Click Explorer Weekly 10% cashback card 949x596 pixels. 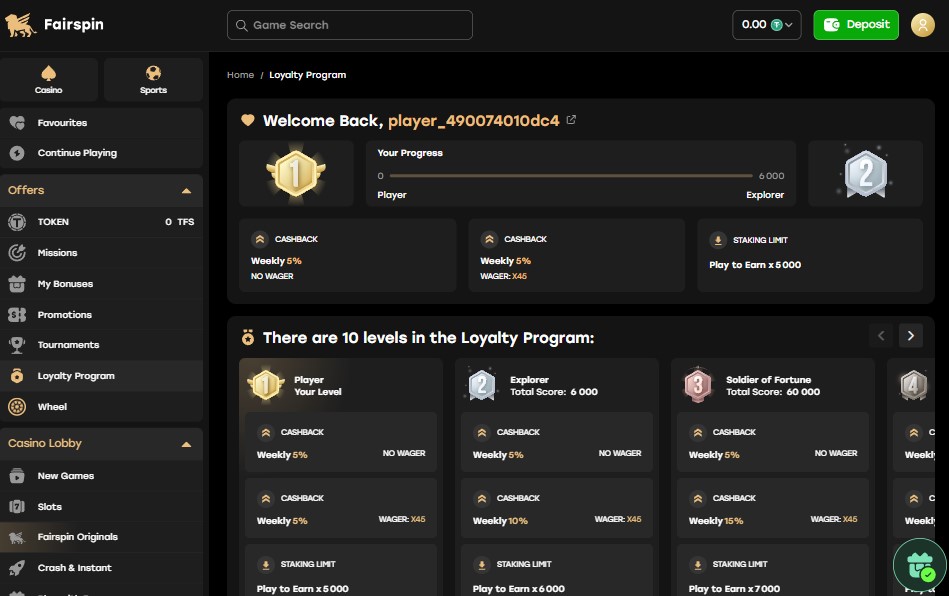[557, 508]
